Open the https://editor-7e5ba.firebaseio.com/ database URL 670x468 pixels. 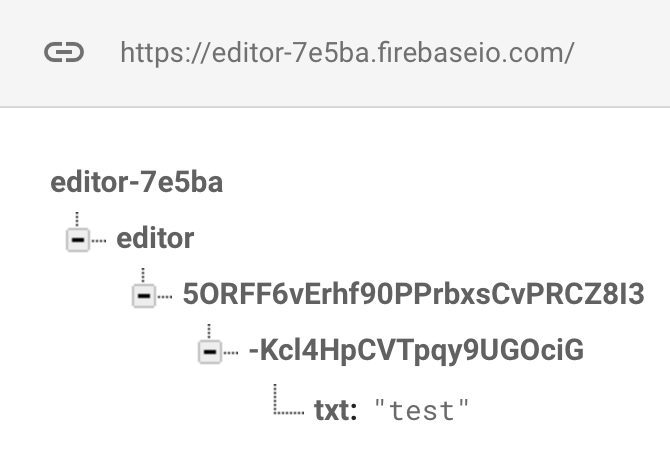pyautogui.click(x=347, y=53)
